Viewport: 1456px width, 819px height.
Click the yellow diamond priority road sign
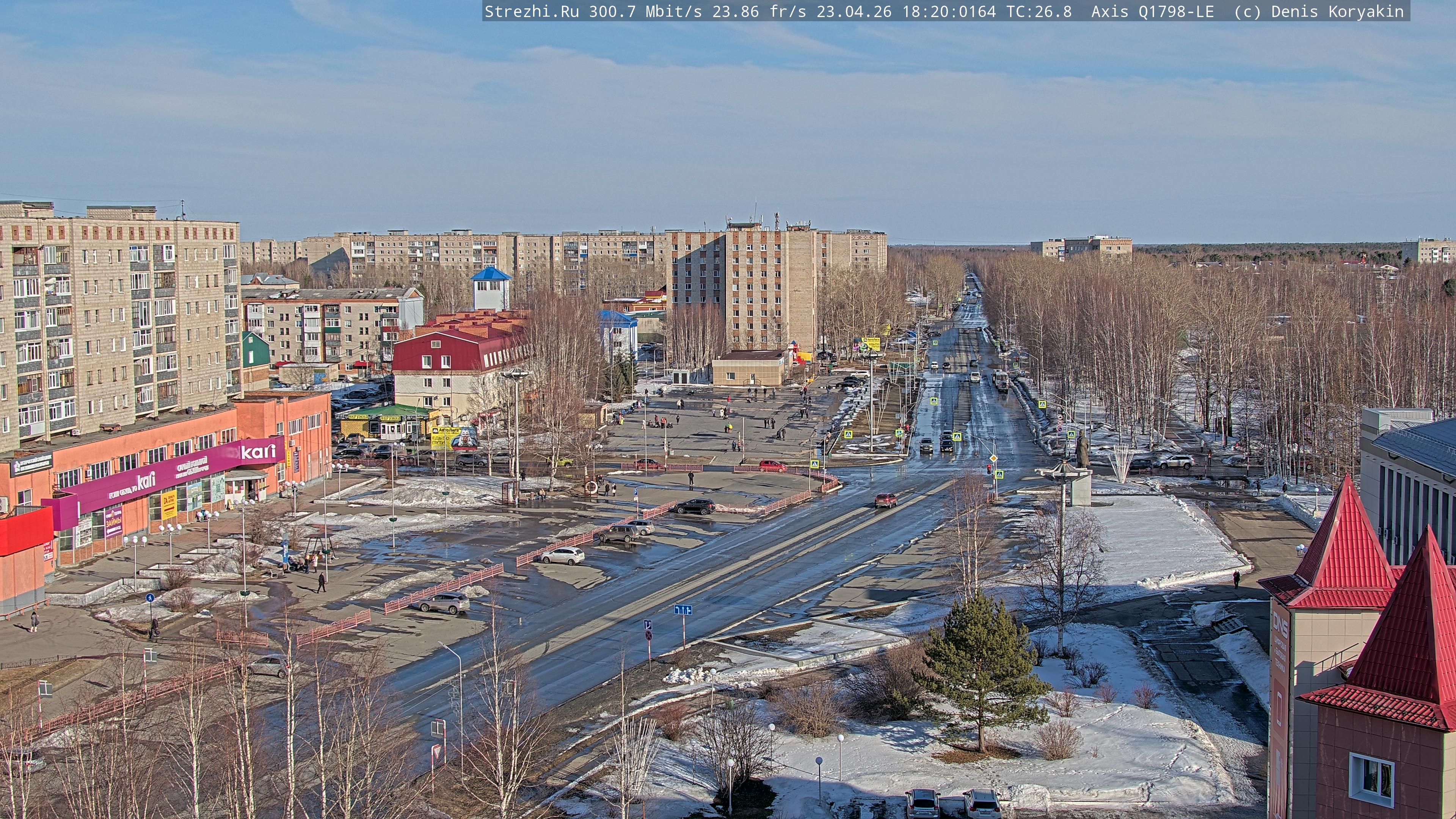(x=993, y=458)
